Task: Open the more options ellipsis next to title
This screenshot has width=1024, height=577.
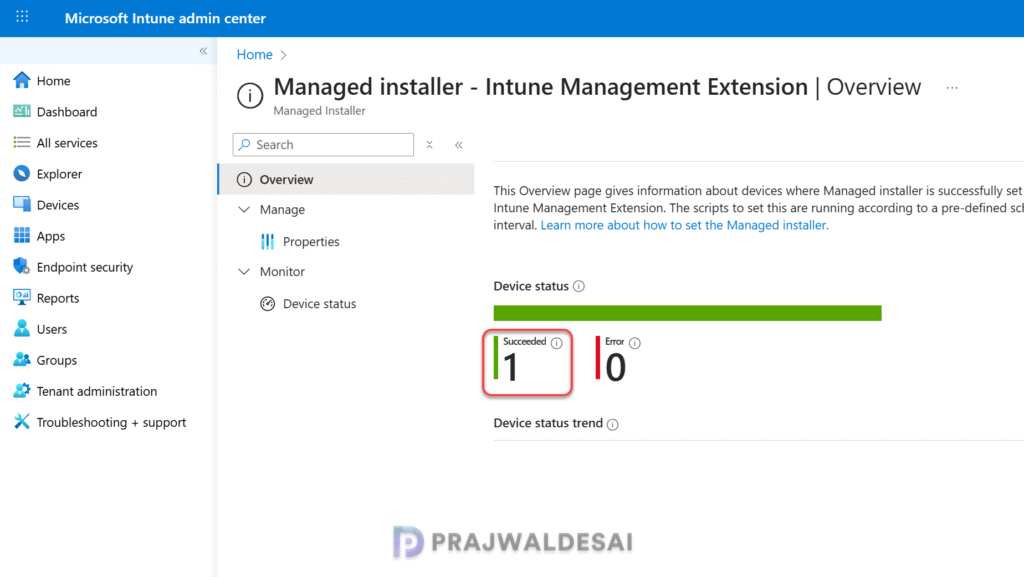Action: coord(952,87)
